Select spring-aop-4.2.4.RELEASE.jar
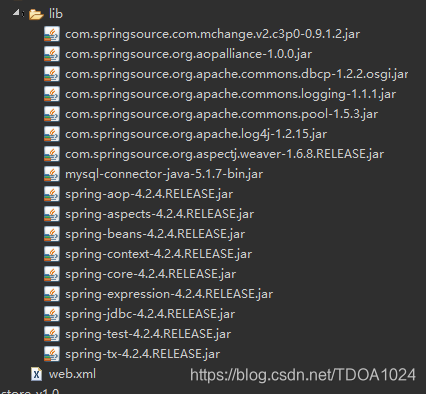 (149, 194)
